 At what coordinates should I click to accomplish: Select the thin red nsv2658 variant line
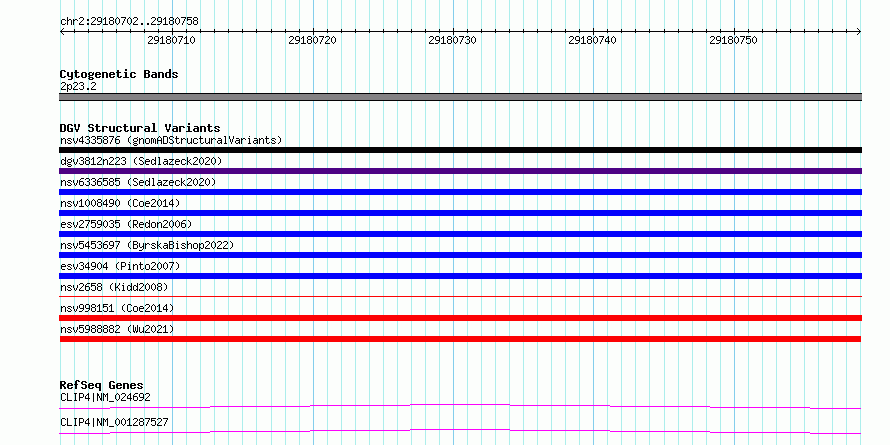pos(460,296)
